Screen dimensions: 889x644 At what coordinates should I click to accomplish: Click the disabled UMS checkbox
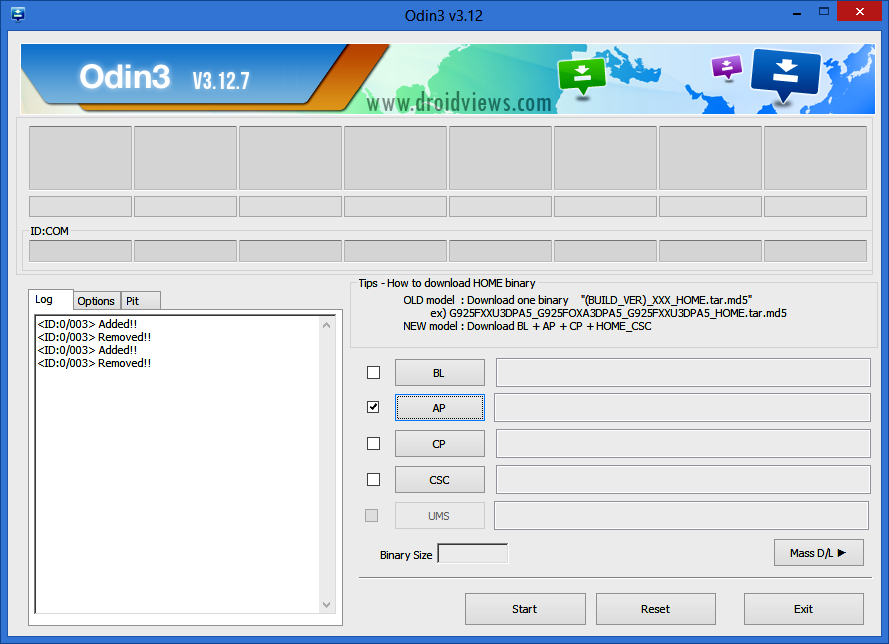point(371,515)
